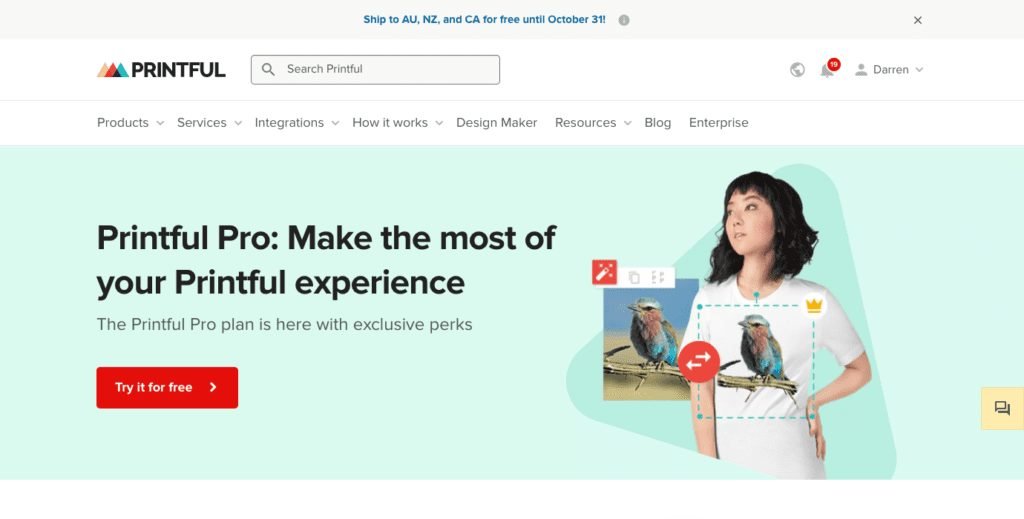This screenshot has width=1024, height=519.
Task: Go to Design Maker page
Action: (x=496, y=123)
